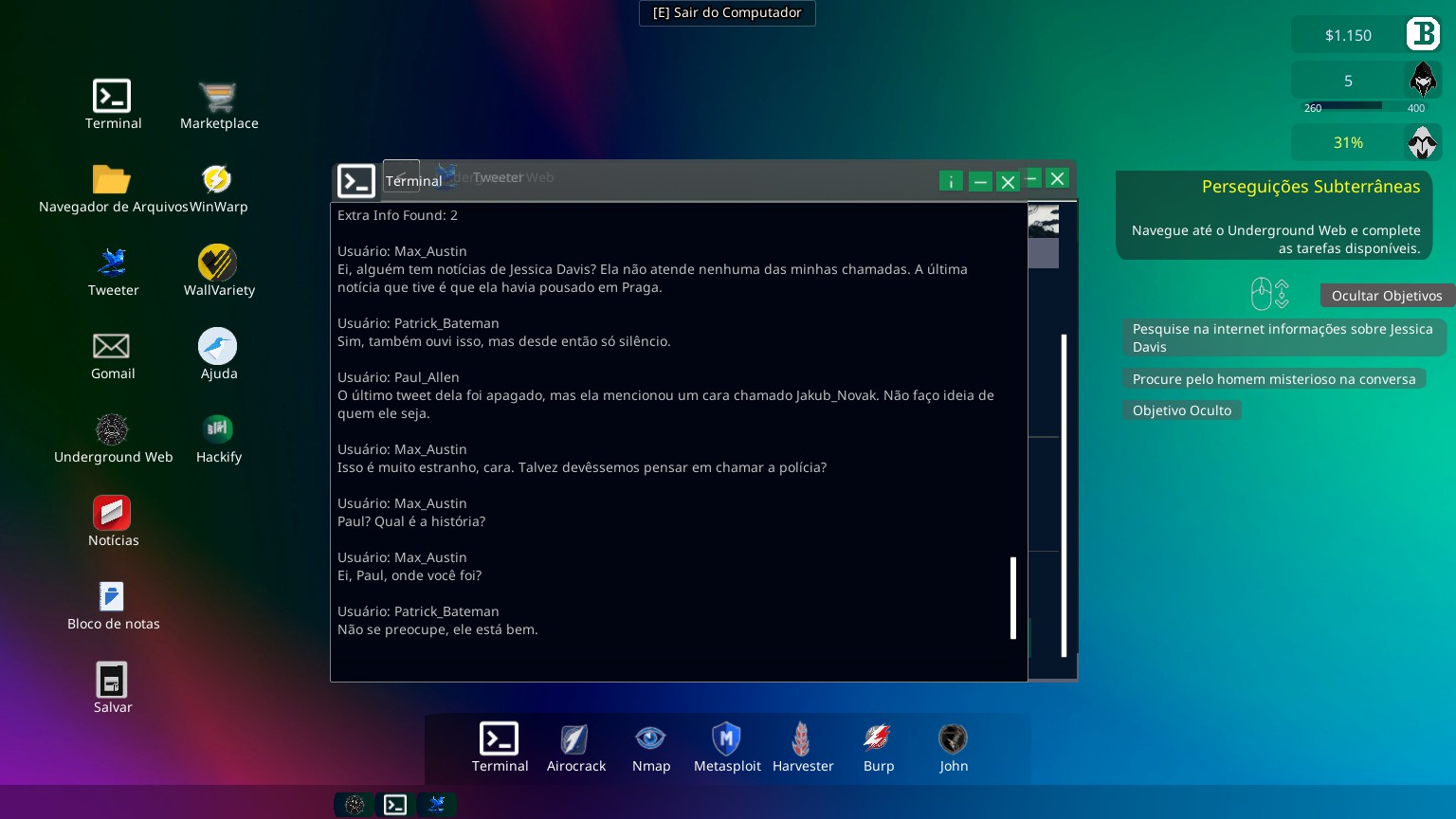Screen dimensions: 1456x819
Task: Select the 'homem misterioso' objective
Action: [1274, 379]
